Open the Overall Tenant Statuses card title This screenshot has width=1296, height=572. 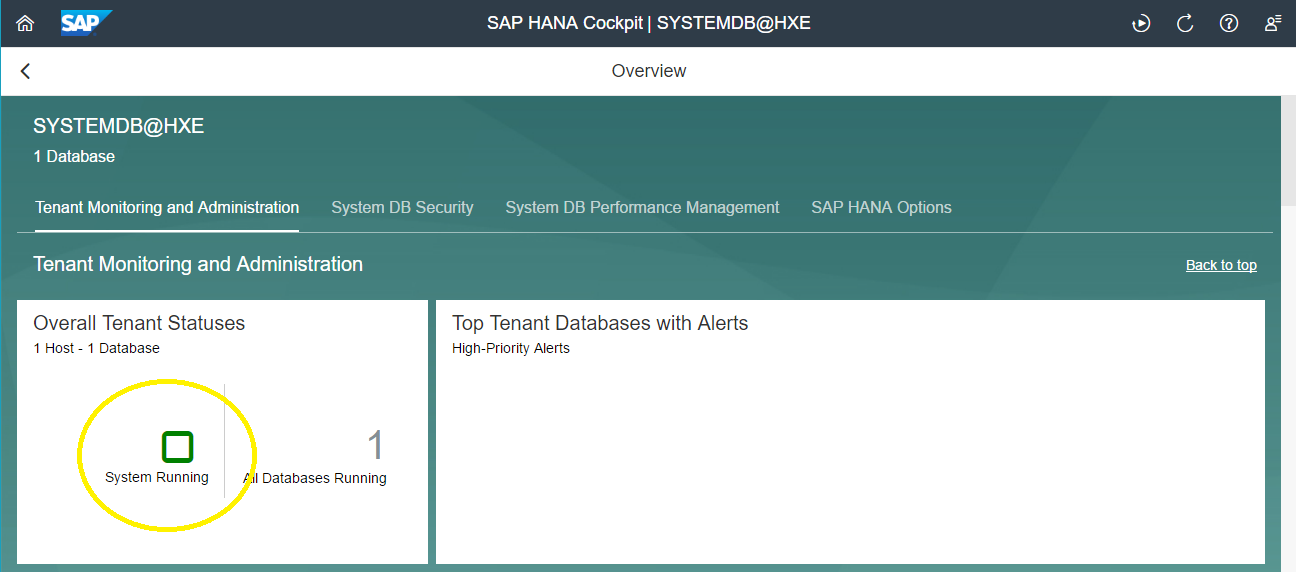[139, 323]
